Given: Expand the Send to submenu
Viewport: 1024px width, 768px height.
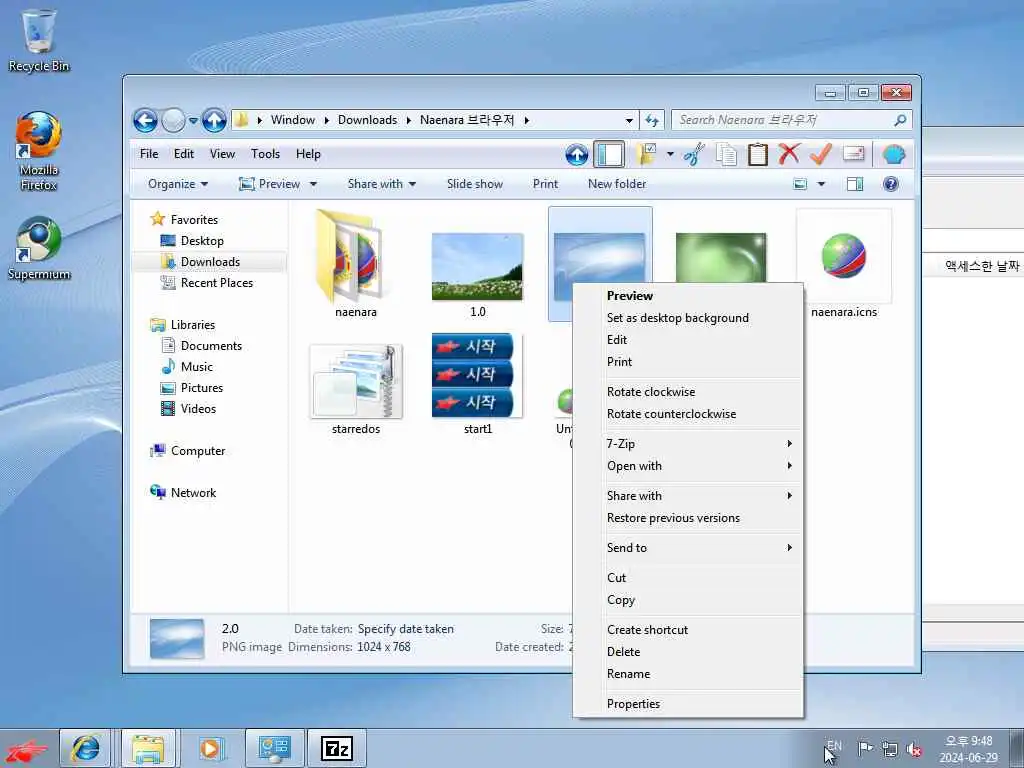Looking at the screenshot, I should tap(688, 548).
